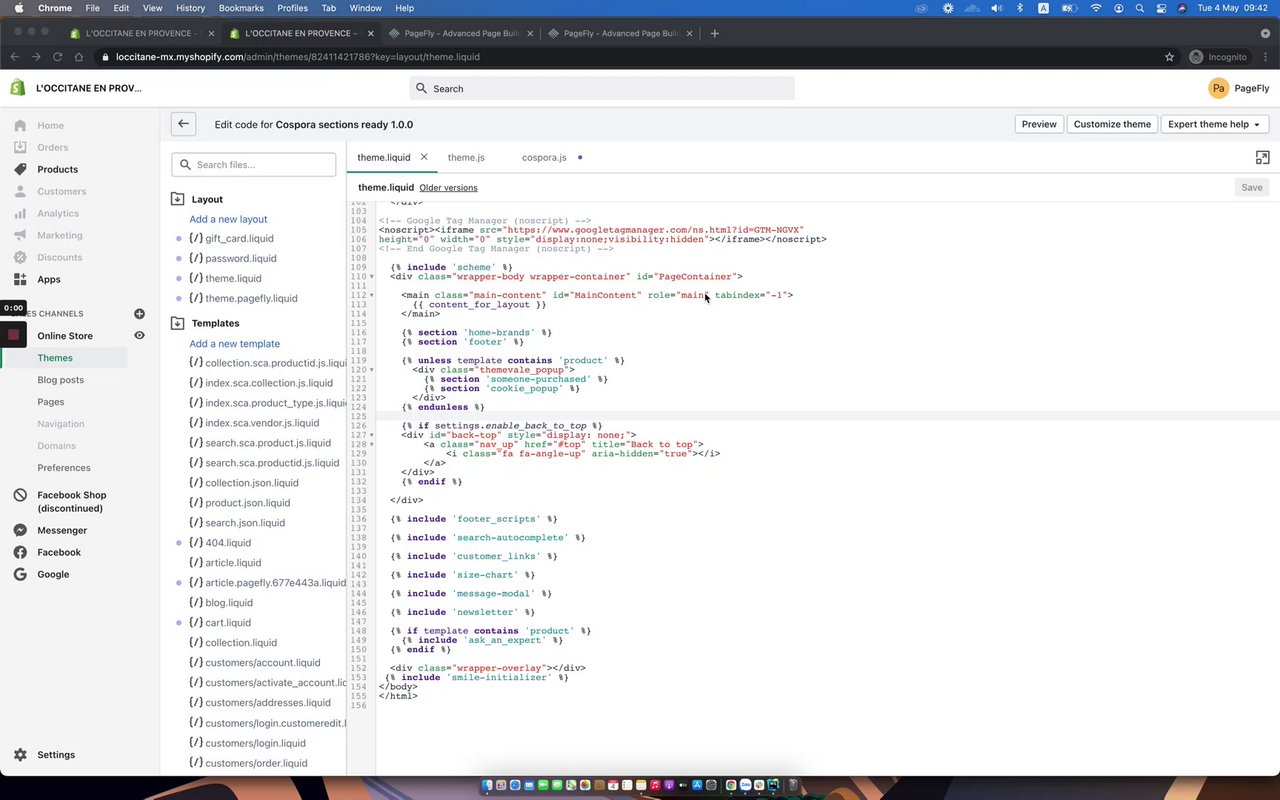Fold code at line 110
The width and height of the screenshot is (1280, 800).
[372, 277]
